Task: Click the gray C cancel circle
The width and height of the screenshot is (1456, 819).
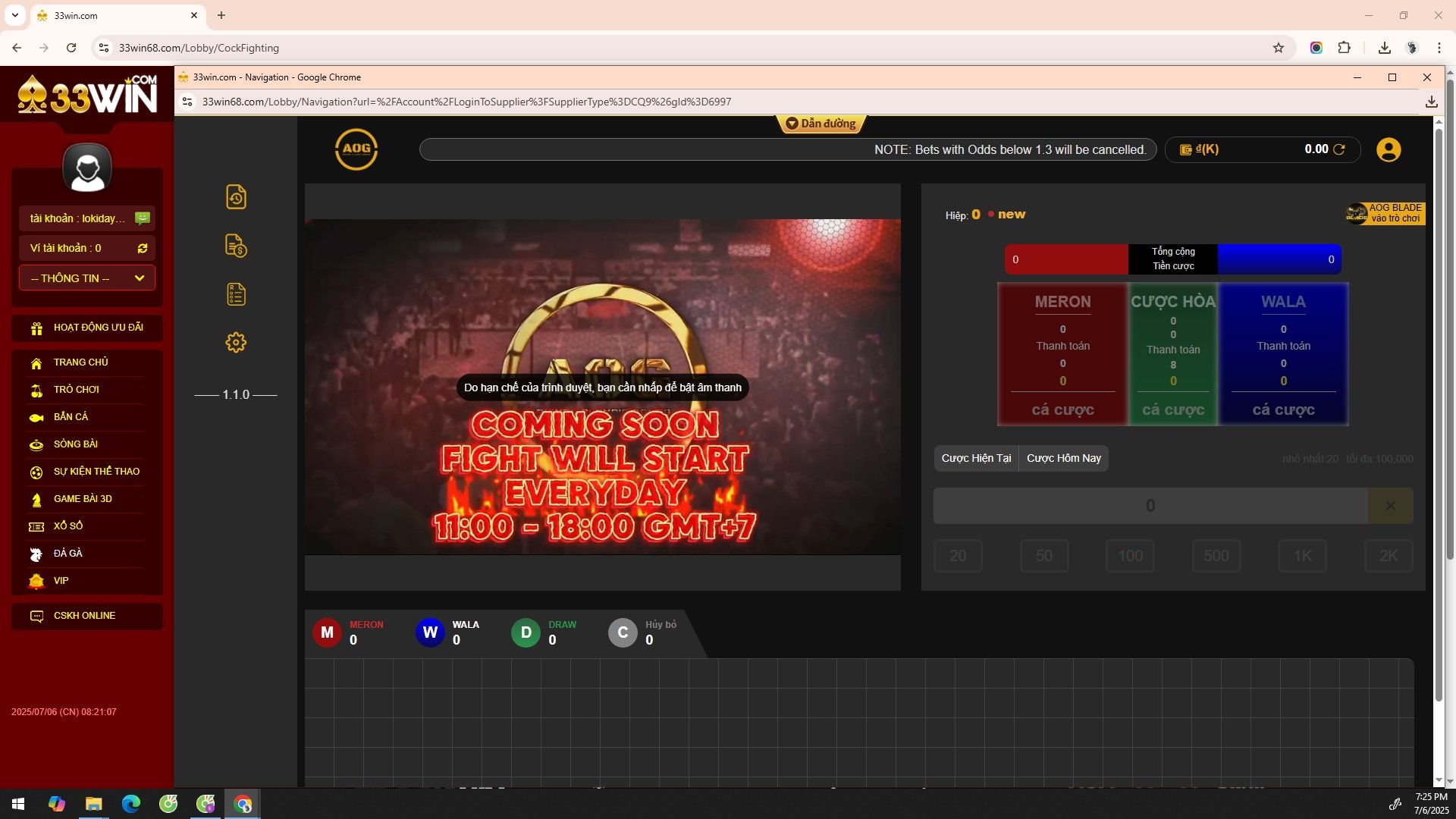Action: coord(623,632)
